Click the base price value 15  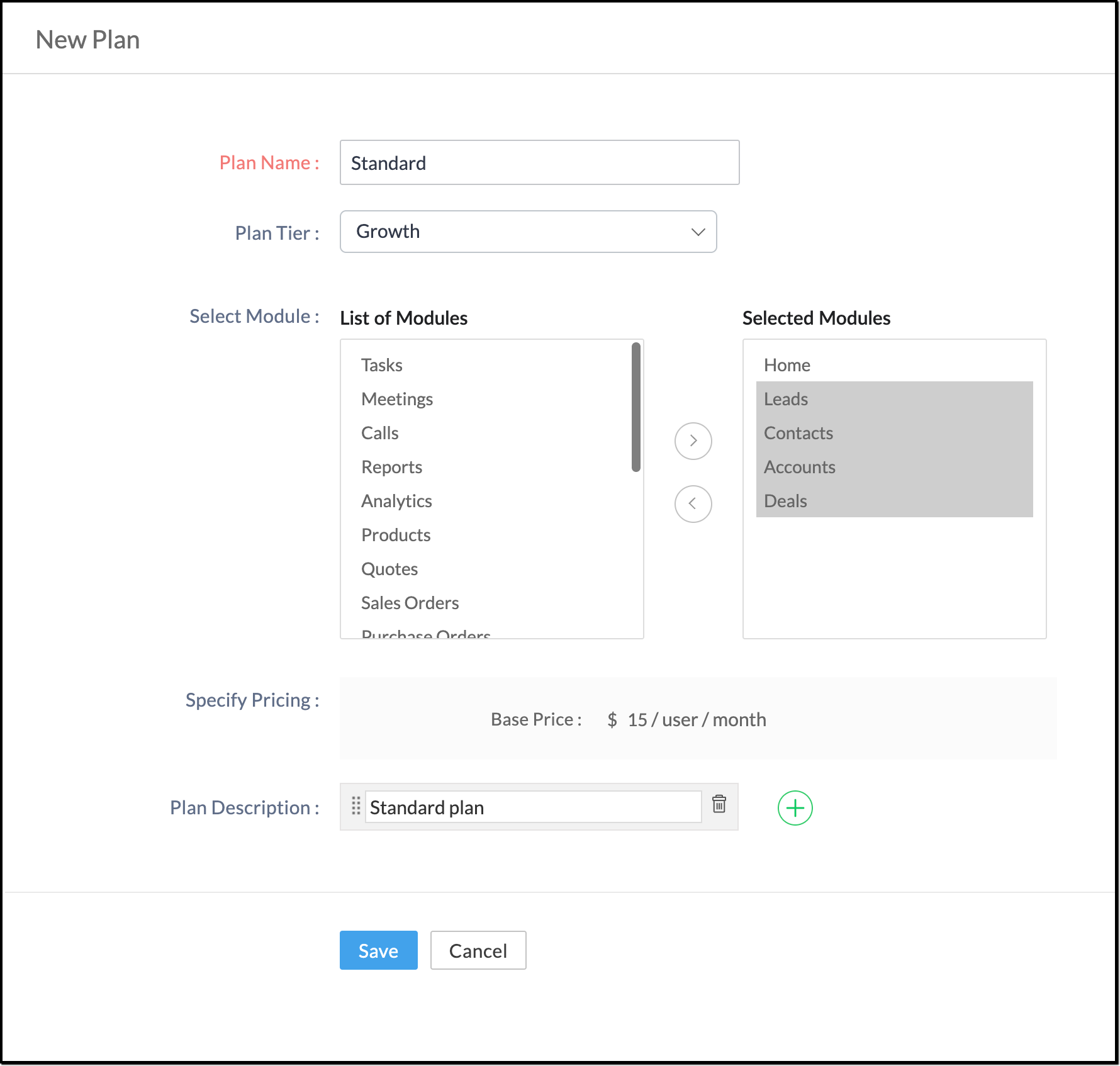point(637,719)
